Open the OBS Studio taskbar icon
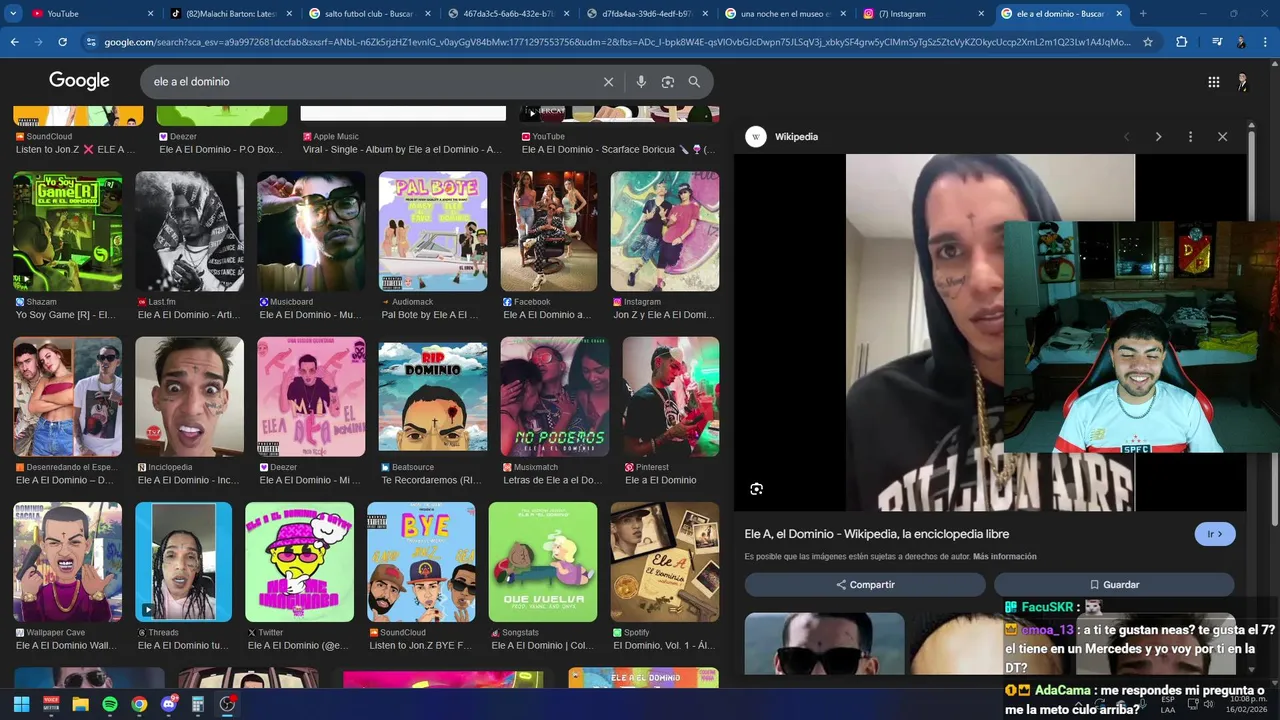The height and width of the screenshot is (720, 1280). [227, 704]
